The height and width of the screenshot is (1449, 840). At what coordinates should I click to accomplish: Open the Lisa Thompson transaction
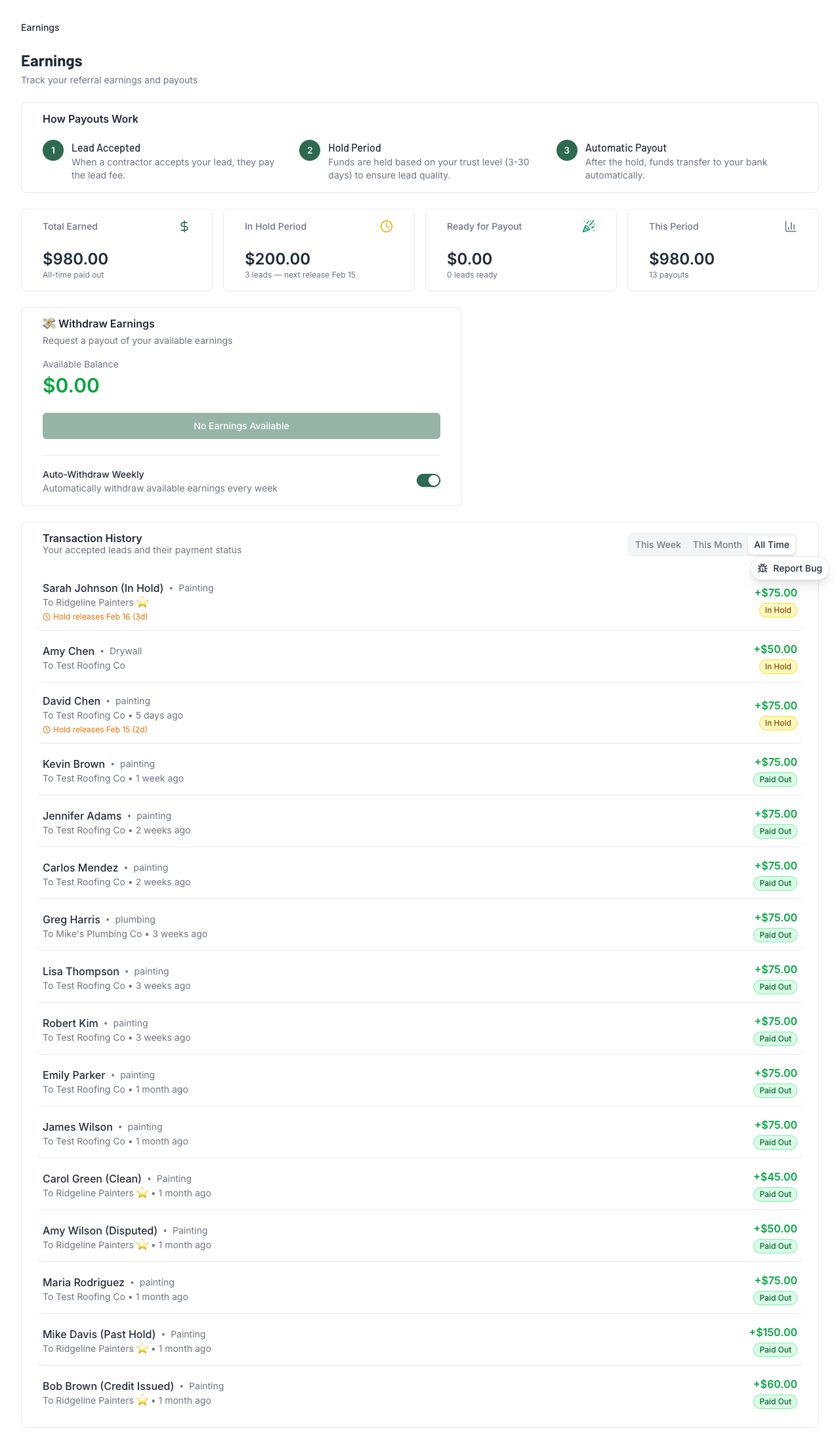pyautogui.click(x=420, y=978)
